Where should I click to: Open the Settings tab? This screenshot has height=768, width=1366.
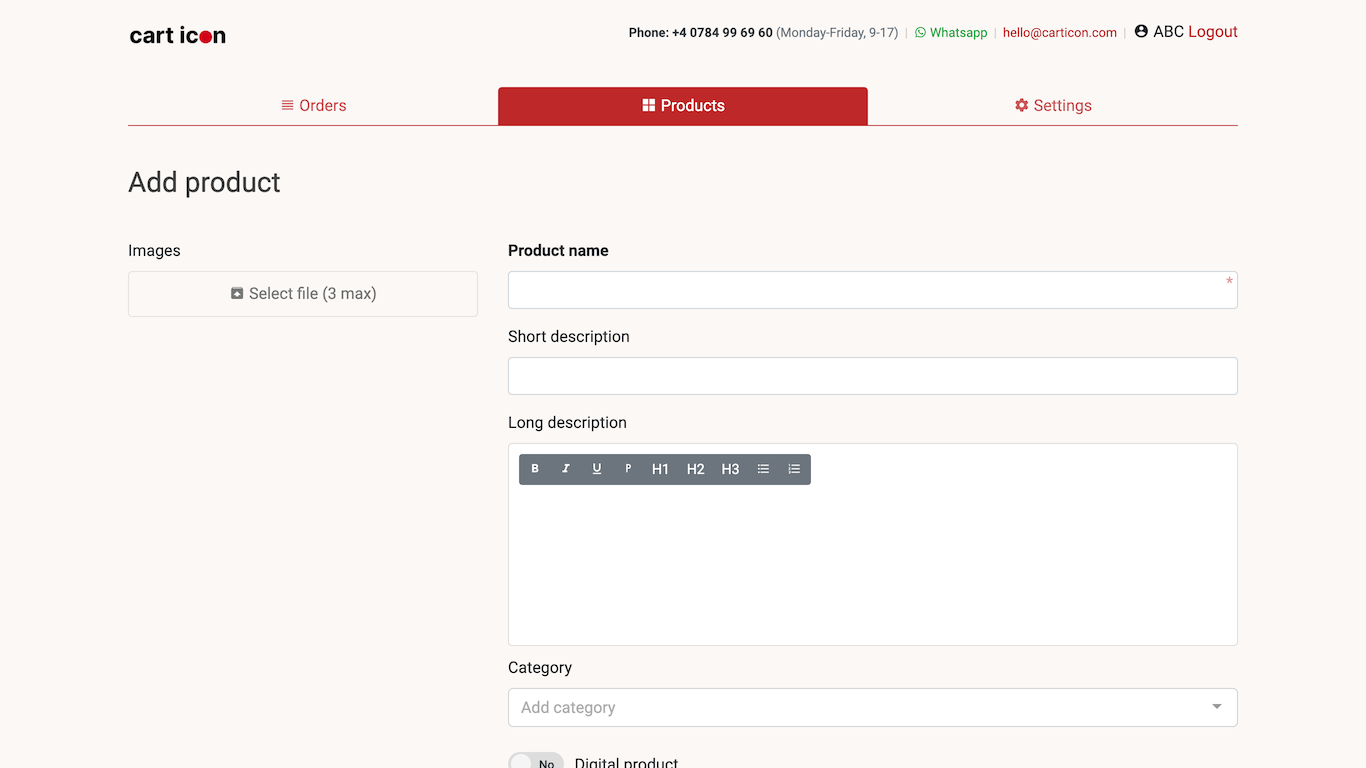[x=1053, y=106]
